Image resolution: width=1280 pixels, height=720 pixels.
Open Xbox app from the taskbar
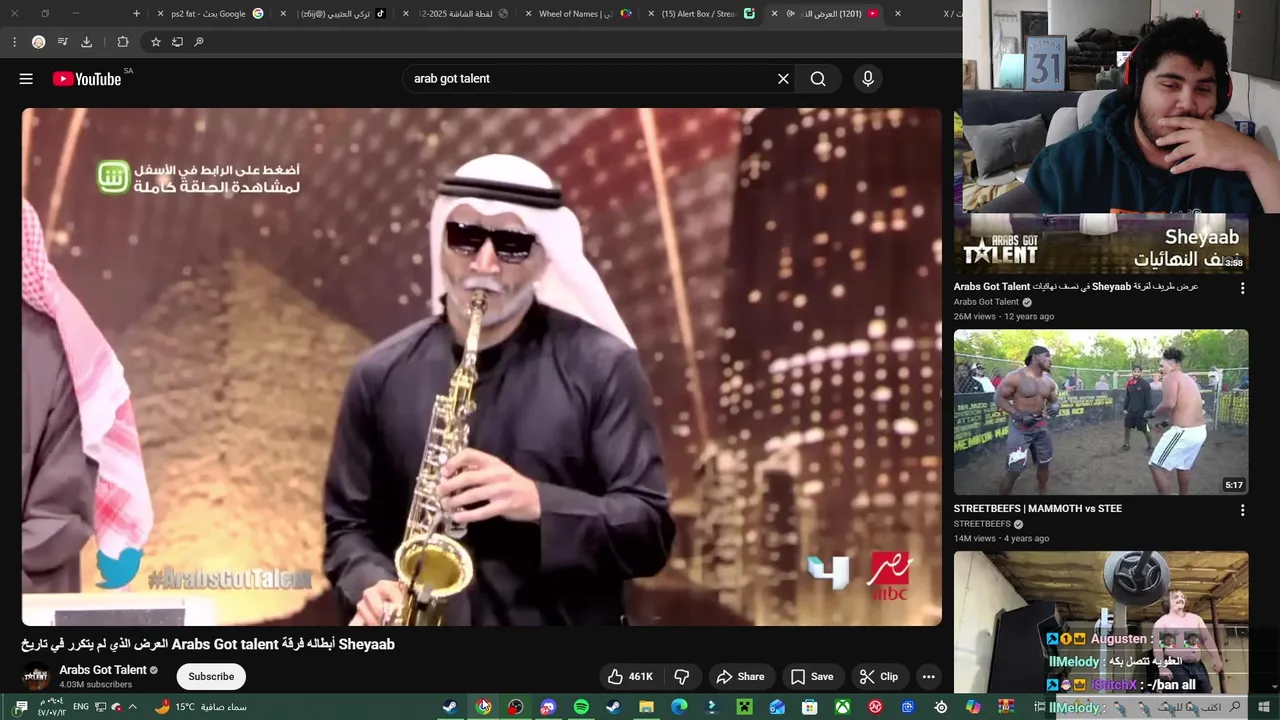coord(843,707)
